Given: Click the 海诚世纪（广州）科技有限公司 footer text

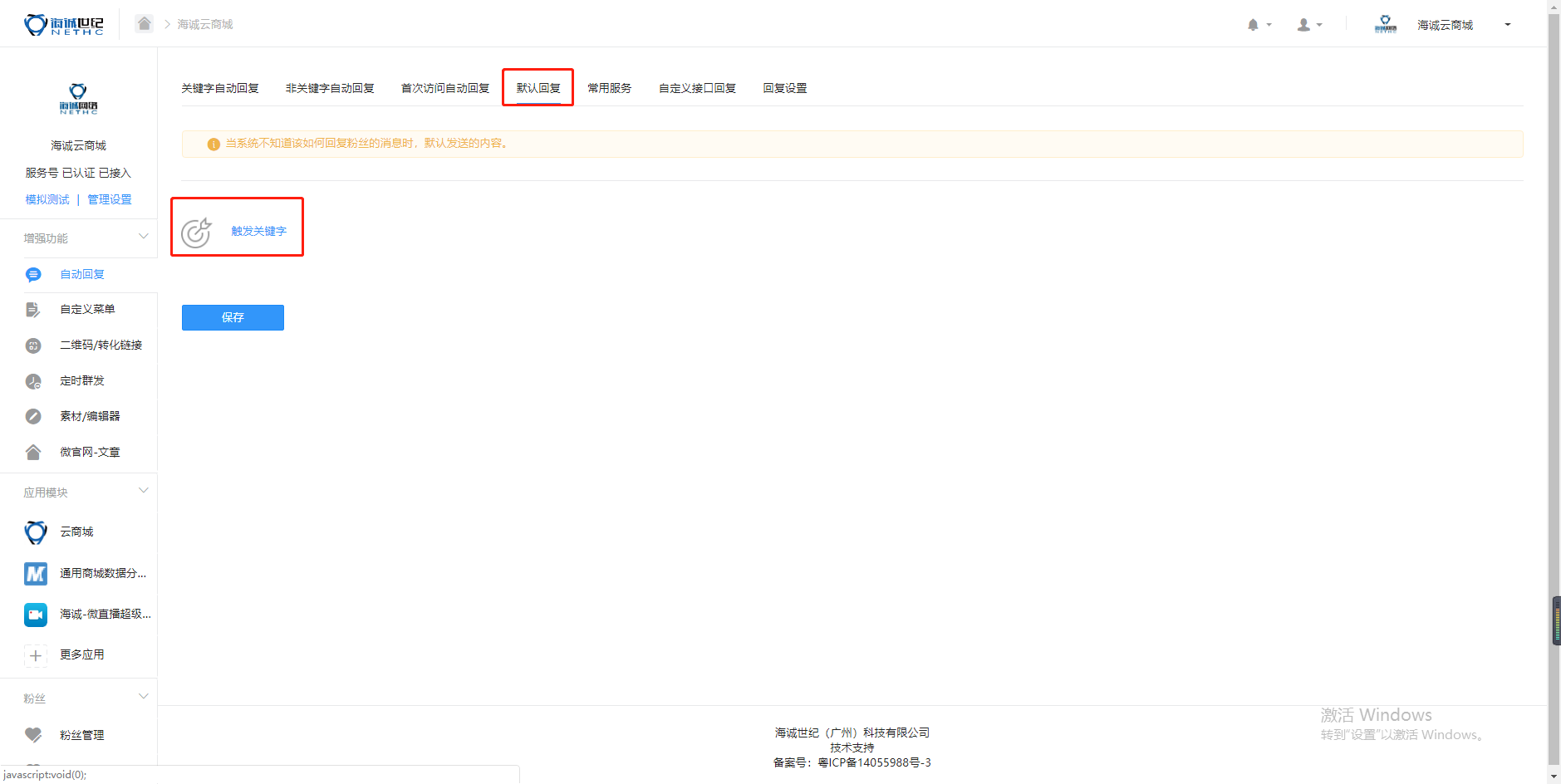Looking at the screenshot, I should point(852,733).
